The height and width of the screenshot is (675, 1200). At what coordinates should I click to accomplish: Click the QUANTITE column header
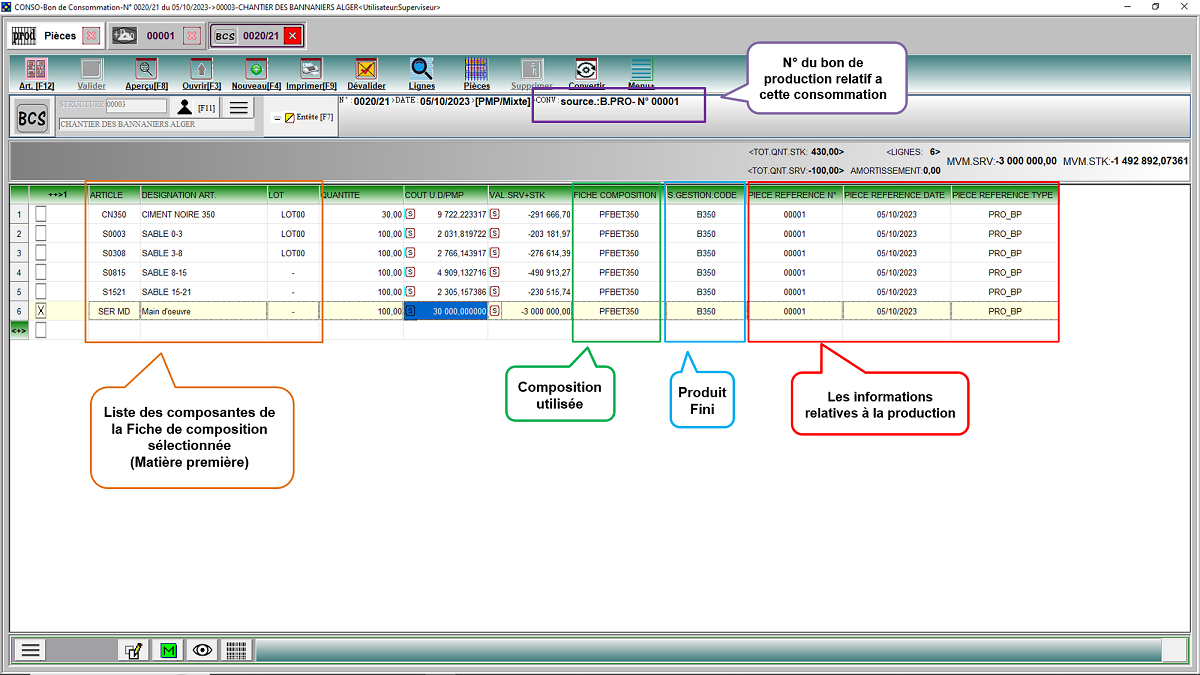pos(362,194)
